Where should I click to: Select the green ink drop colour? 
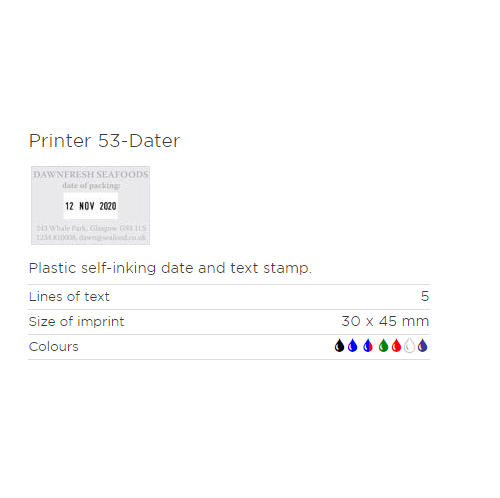click(x=383, y=346)
